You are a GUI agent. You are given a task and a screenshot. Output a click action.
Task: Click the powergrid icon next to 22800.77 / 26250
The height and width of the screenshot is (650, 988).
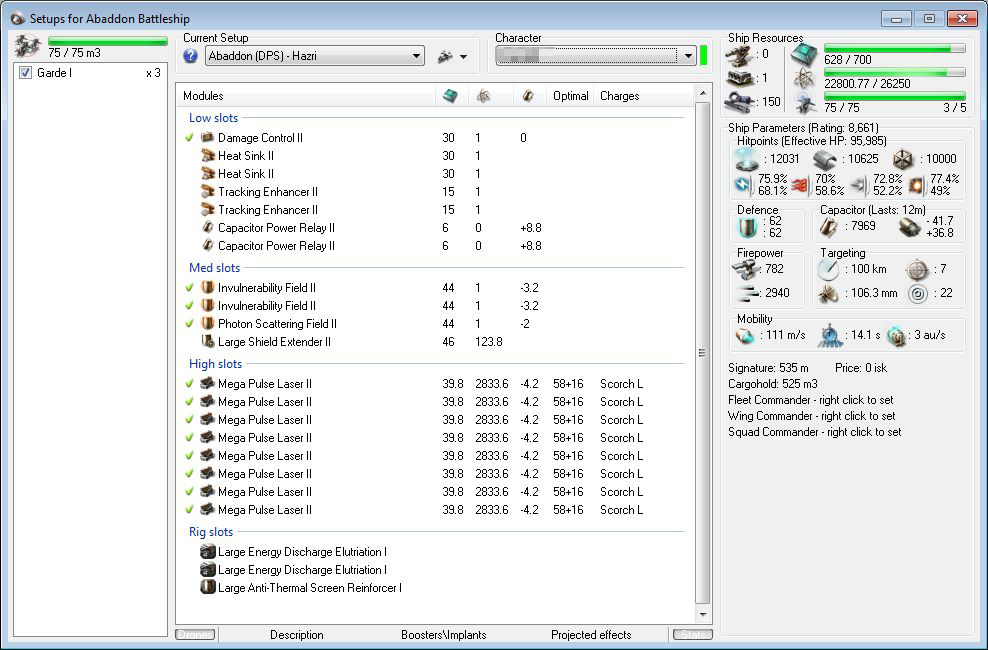click(805, 78)
